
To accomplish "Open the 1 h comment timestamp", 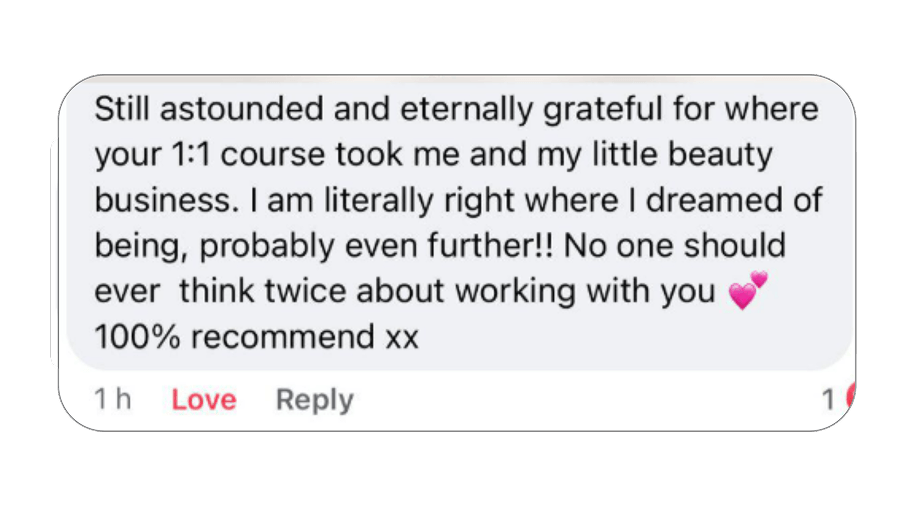I will pos(113,400).
